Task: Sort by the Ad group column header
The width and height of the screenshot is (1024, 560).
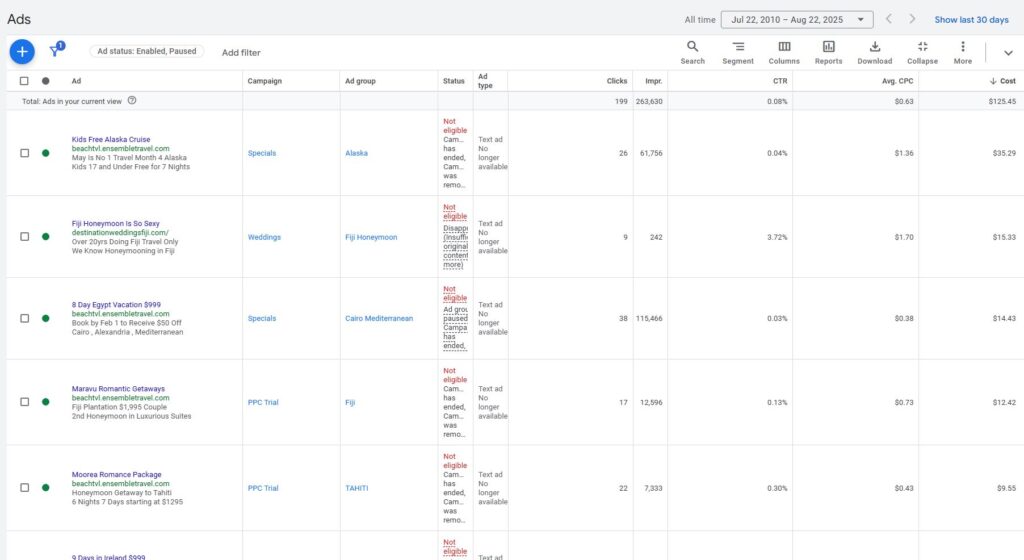Action: tap(360, 81)
